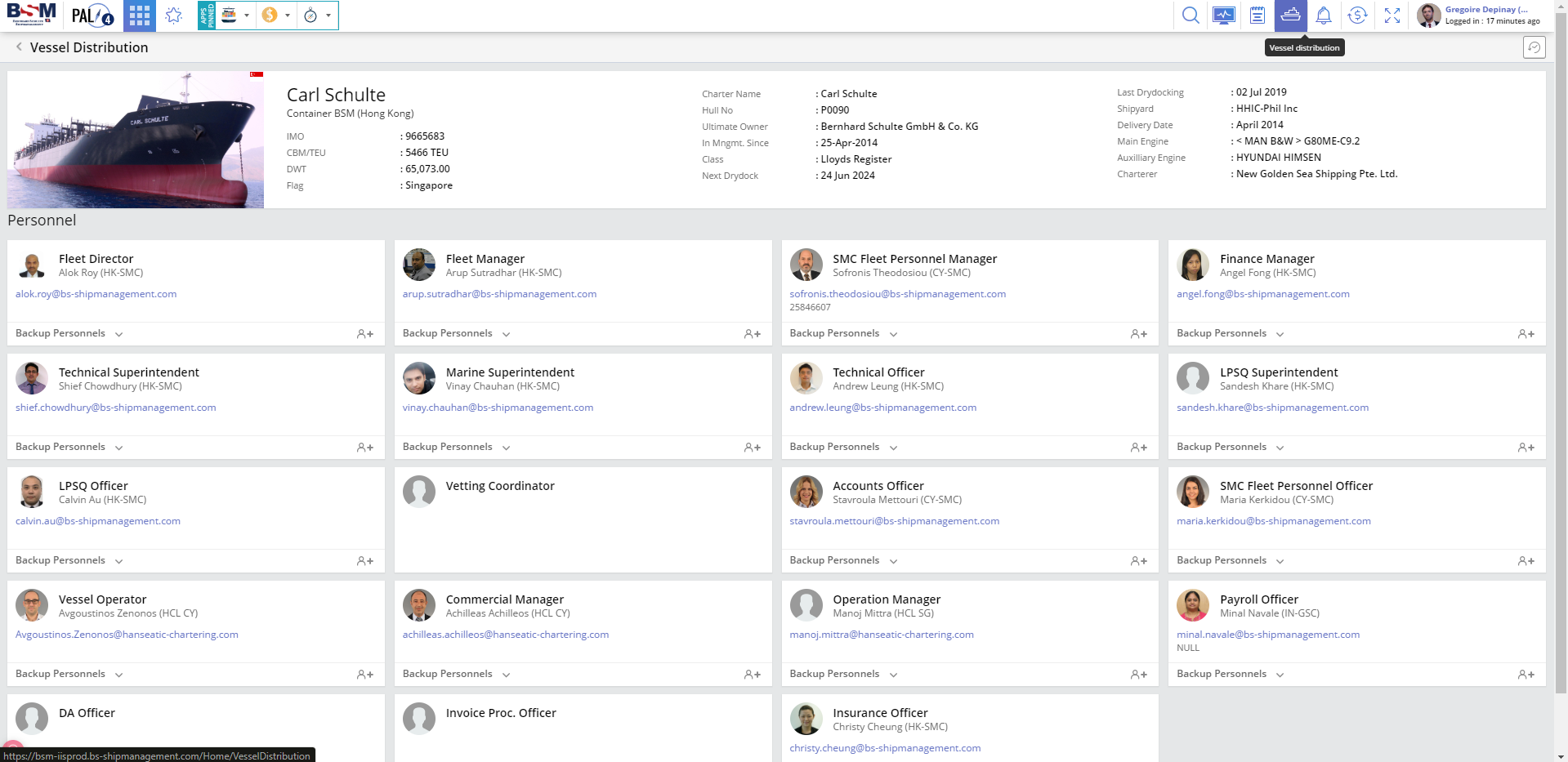Open the pinned dollar app dropdown arrow
This screenshot has height=762, width=1568.
click(288, 16)
